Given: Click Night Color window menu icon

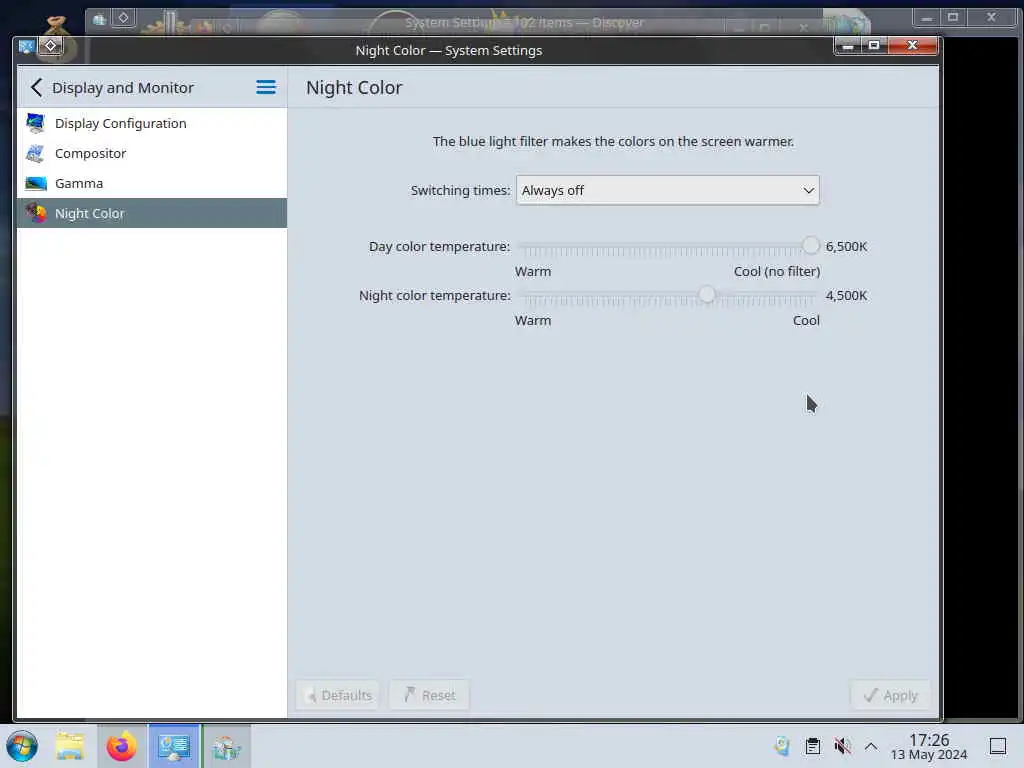Looking at the screenshot, I should [26, 46].
